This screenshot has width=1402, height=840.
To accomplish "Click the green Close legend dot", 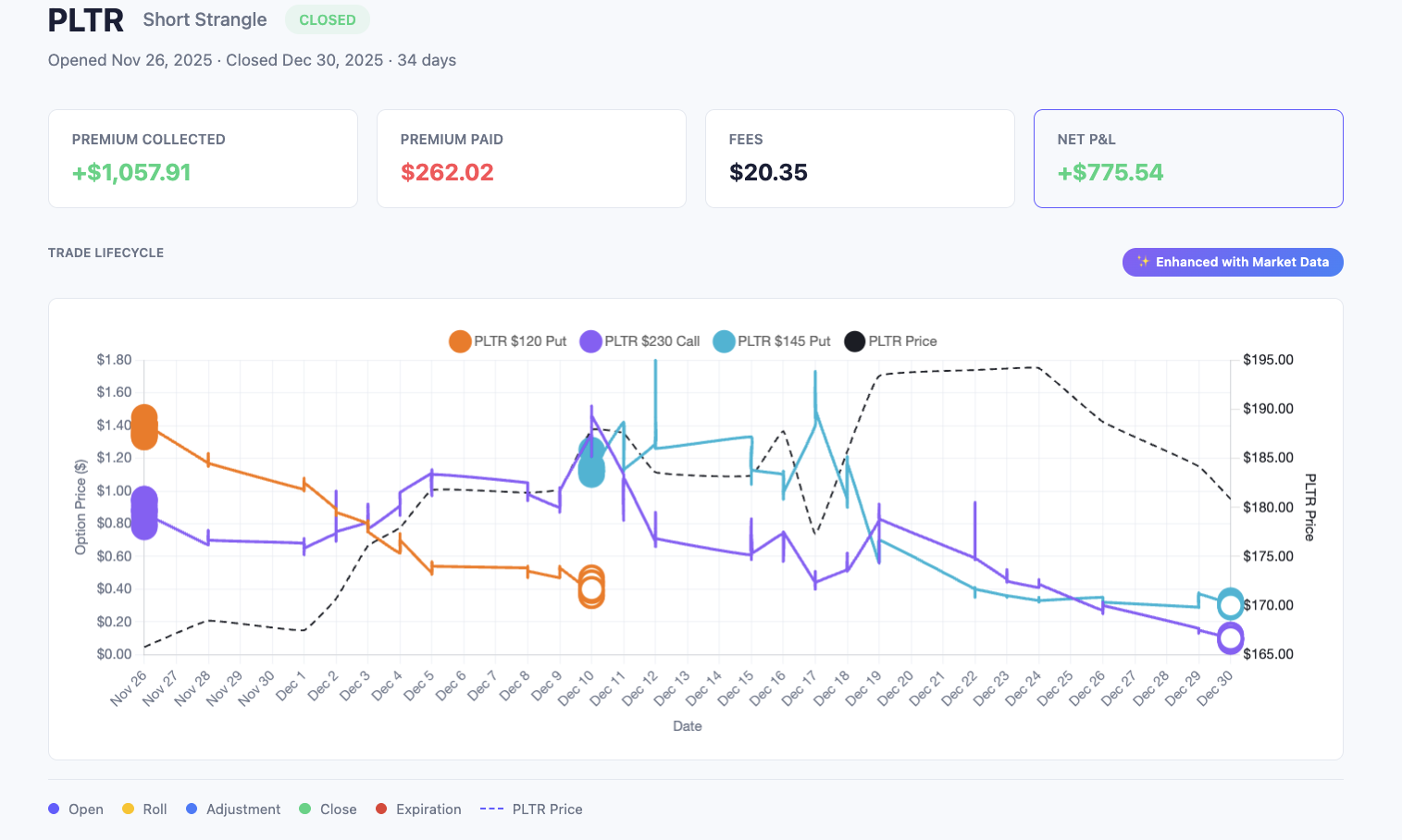I will [305, 809].
